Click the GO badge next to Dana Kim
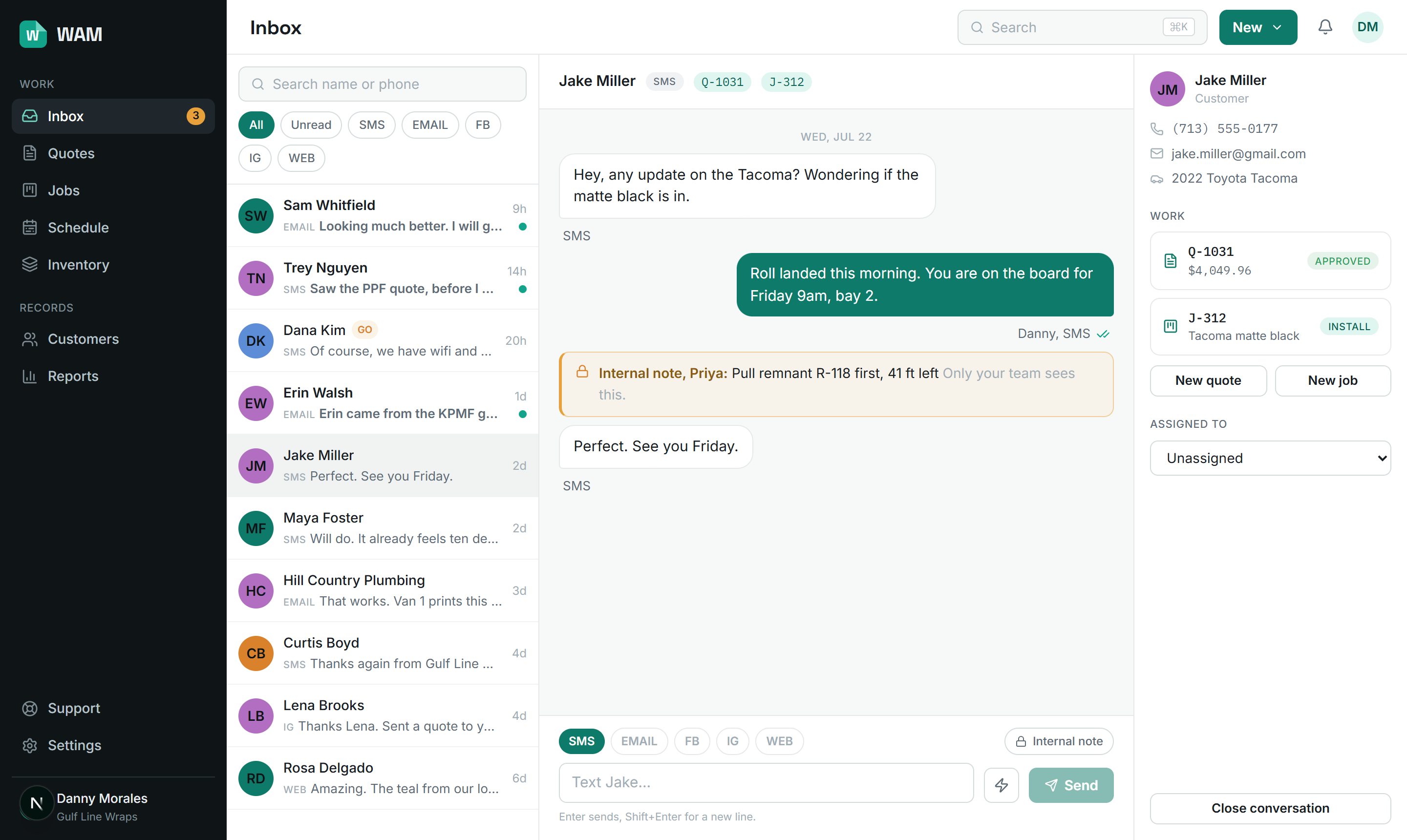 coord(364,330)
